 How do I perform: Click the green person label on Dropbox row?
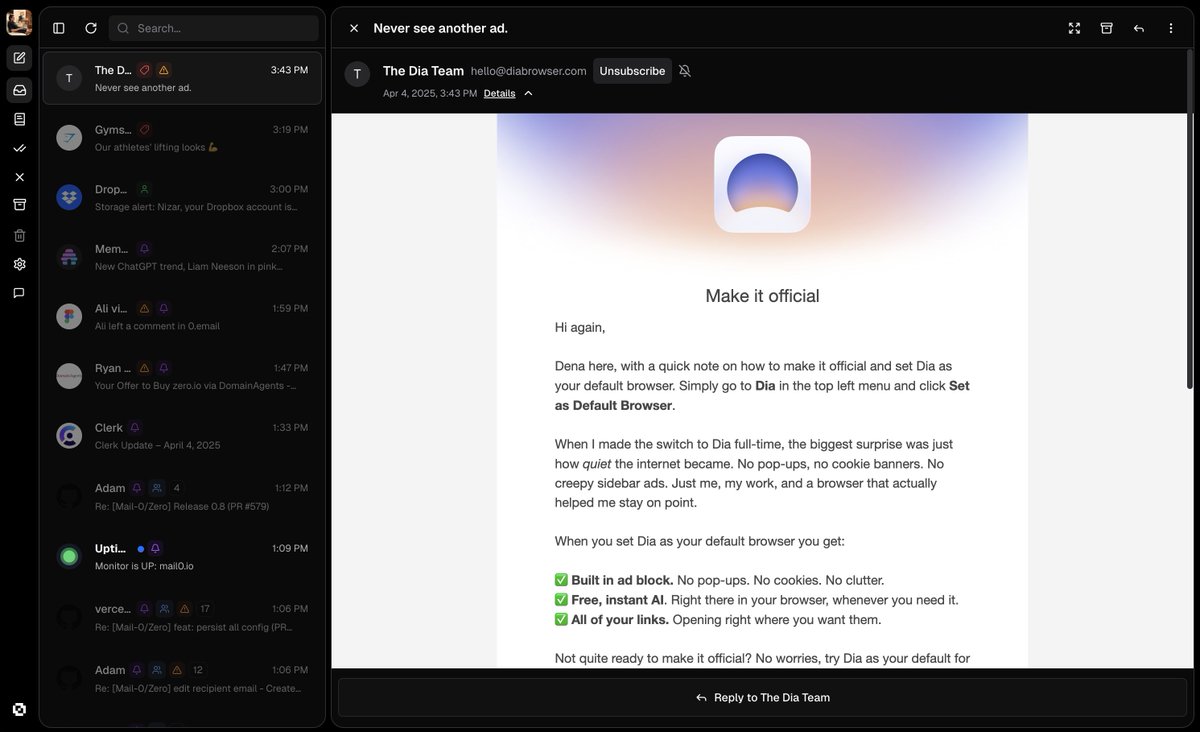point(144,189)
